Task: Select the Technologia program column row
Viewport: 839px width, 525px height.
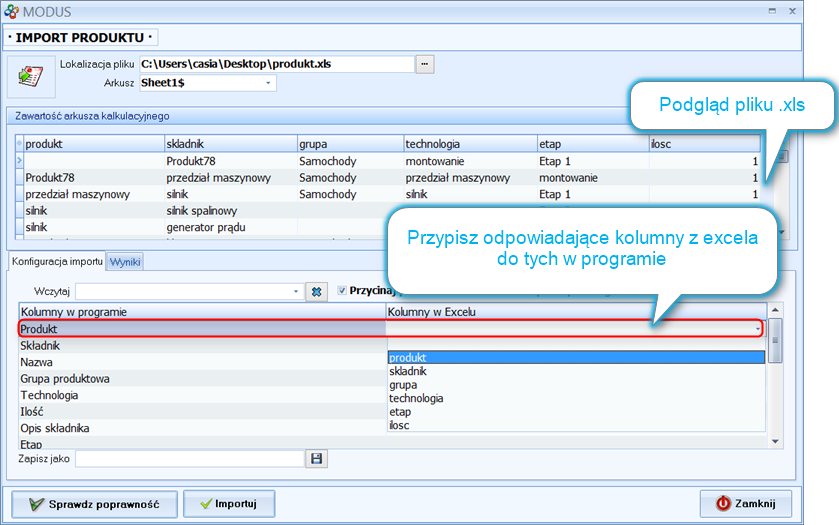Action: pyautogui.click(x=202, y=395)
